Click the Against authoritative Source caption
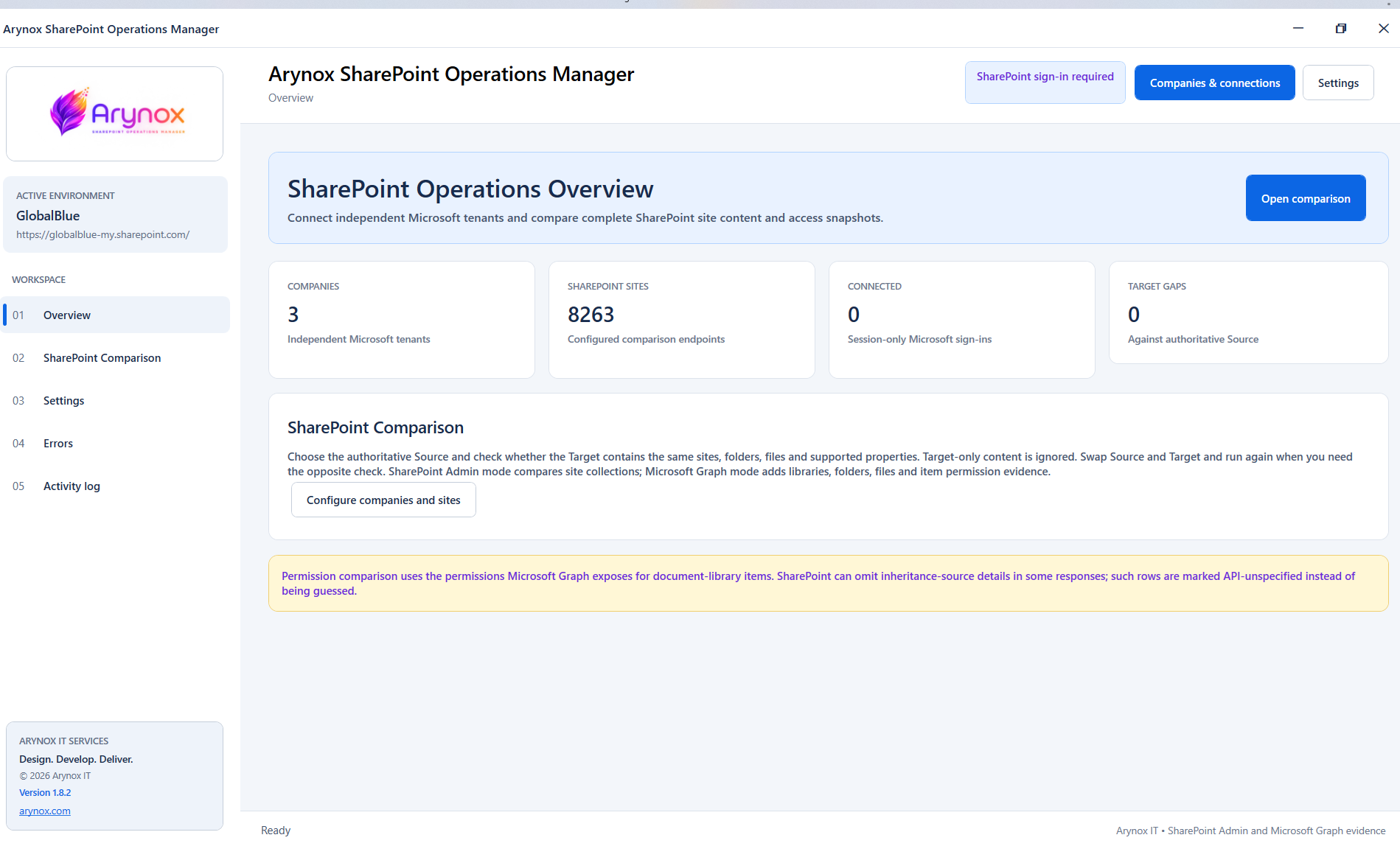1400x846 pixels. tap(1193, 339)
